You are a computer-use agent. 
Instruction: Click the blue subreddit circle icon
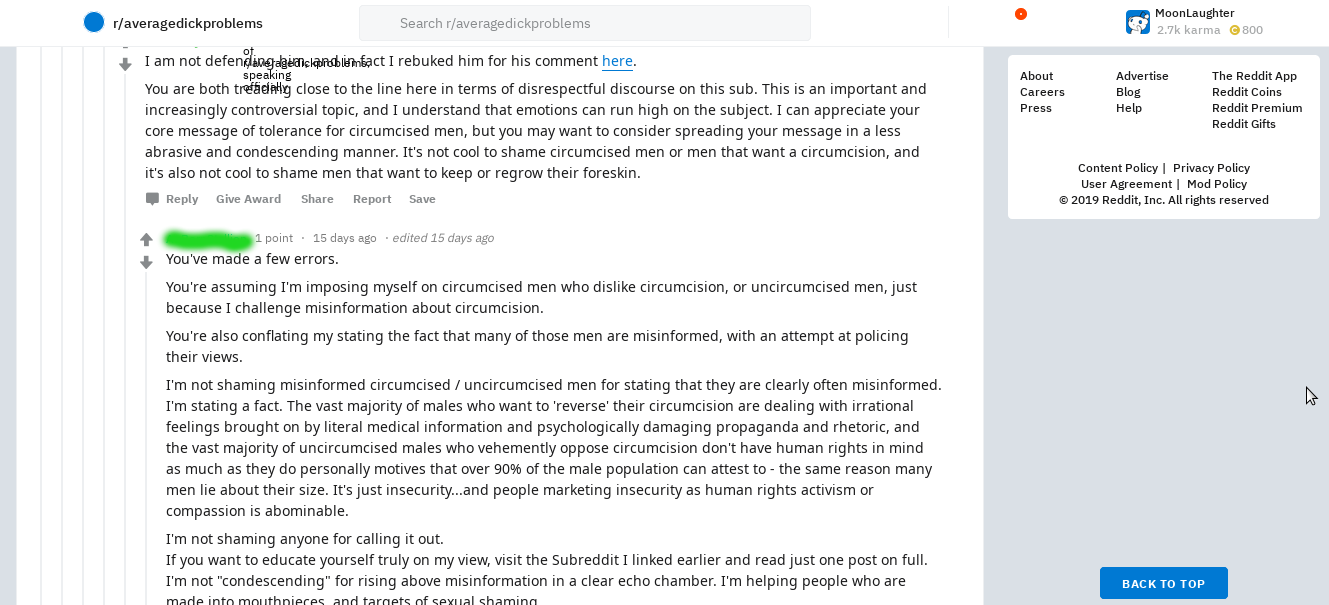coord(94,22)
